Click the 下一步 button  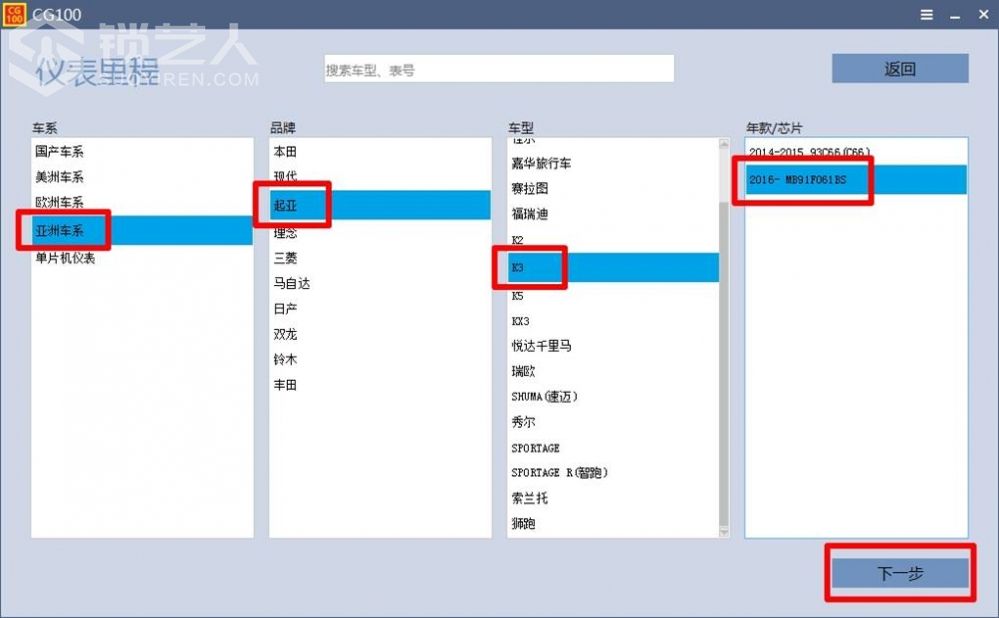[x=900, y=573]
